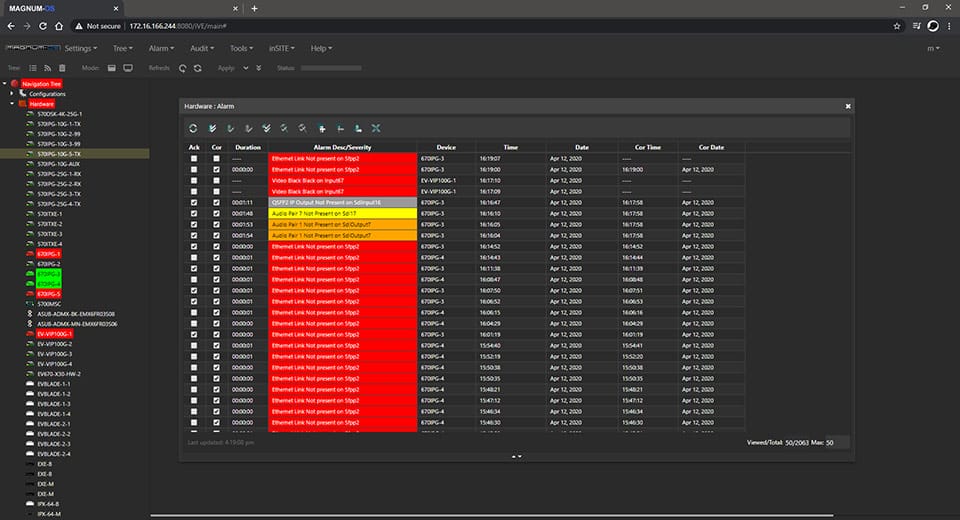Expand the Configurations tree node
Viewport: 960px width, 520px height.
12,94
